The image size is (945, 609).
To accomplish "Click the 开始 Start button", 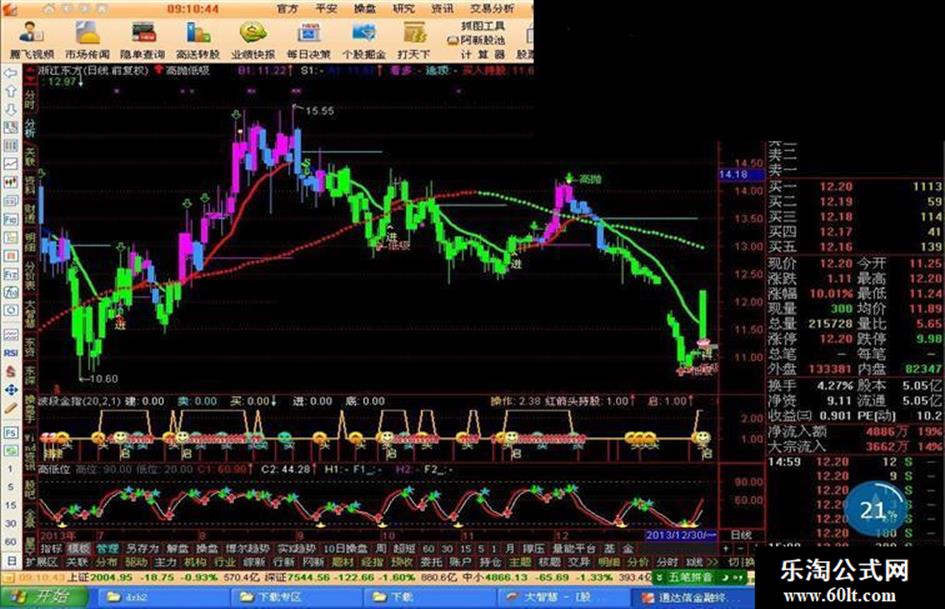I will pyautogui.click(x=45, y=597).
